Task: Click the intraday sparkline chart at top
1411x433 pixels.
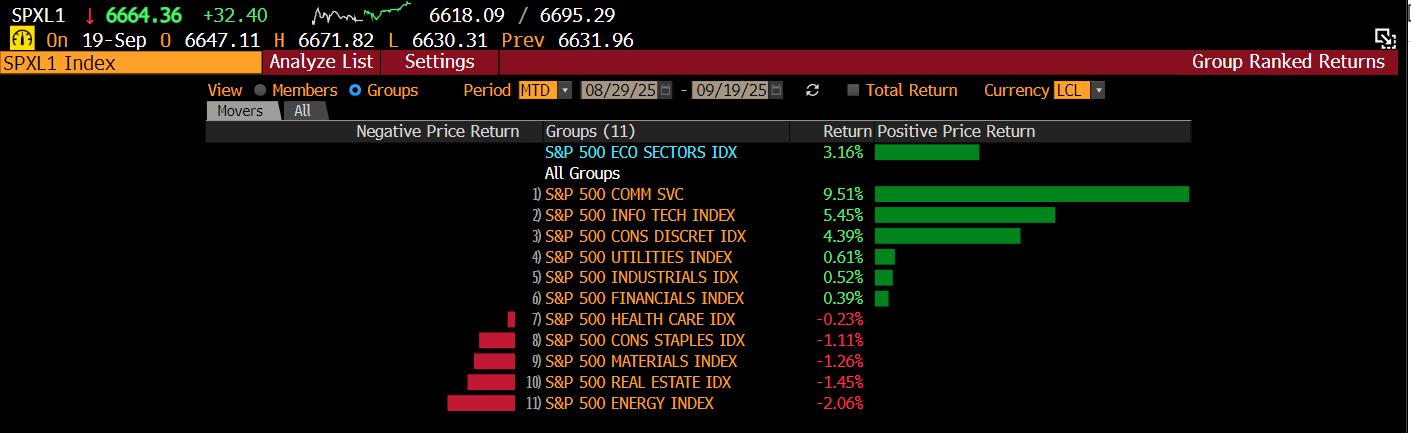Action: click(x=362, y=14)
